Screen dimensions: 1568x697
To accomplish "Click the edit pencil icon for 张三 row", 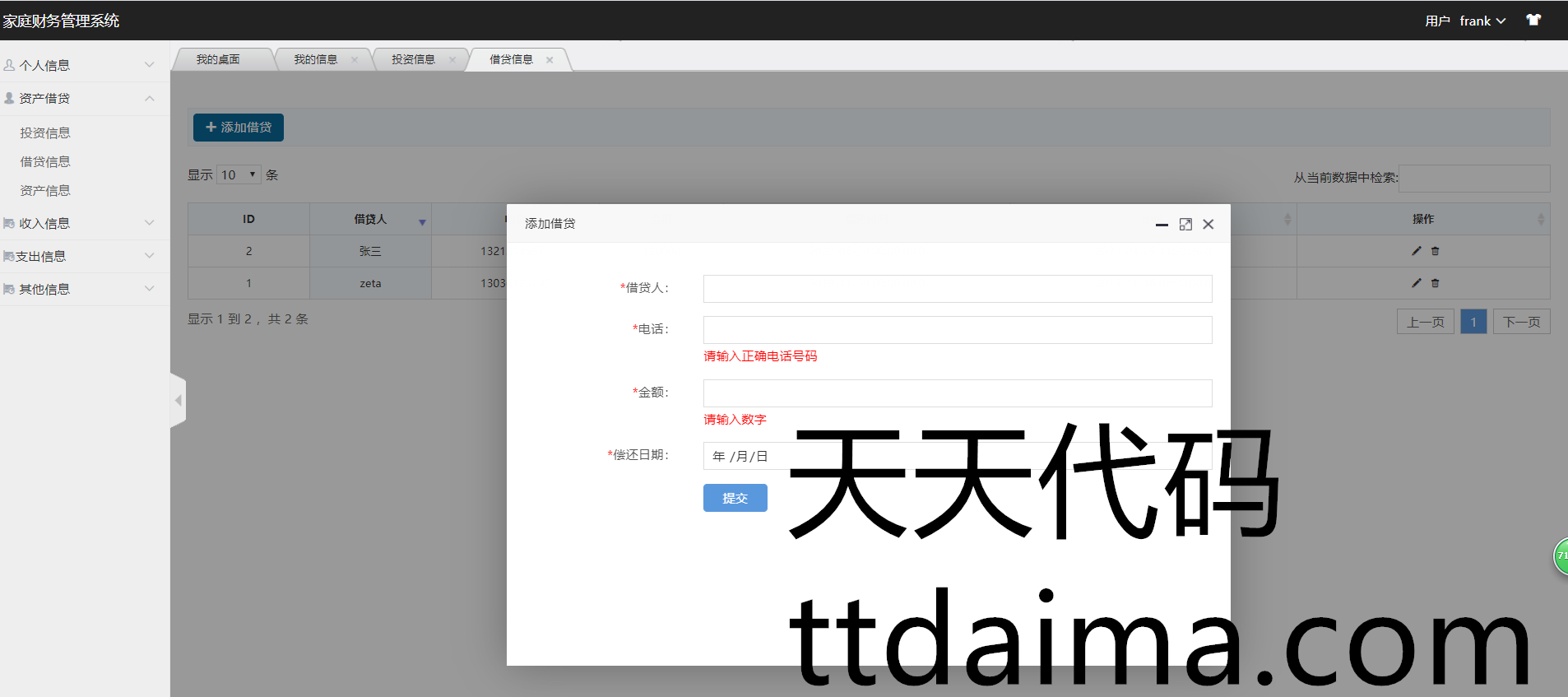I will click(x=1416, y=251).
